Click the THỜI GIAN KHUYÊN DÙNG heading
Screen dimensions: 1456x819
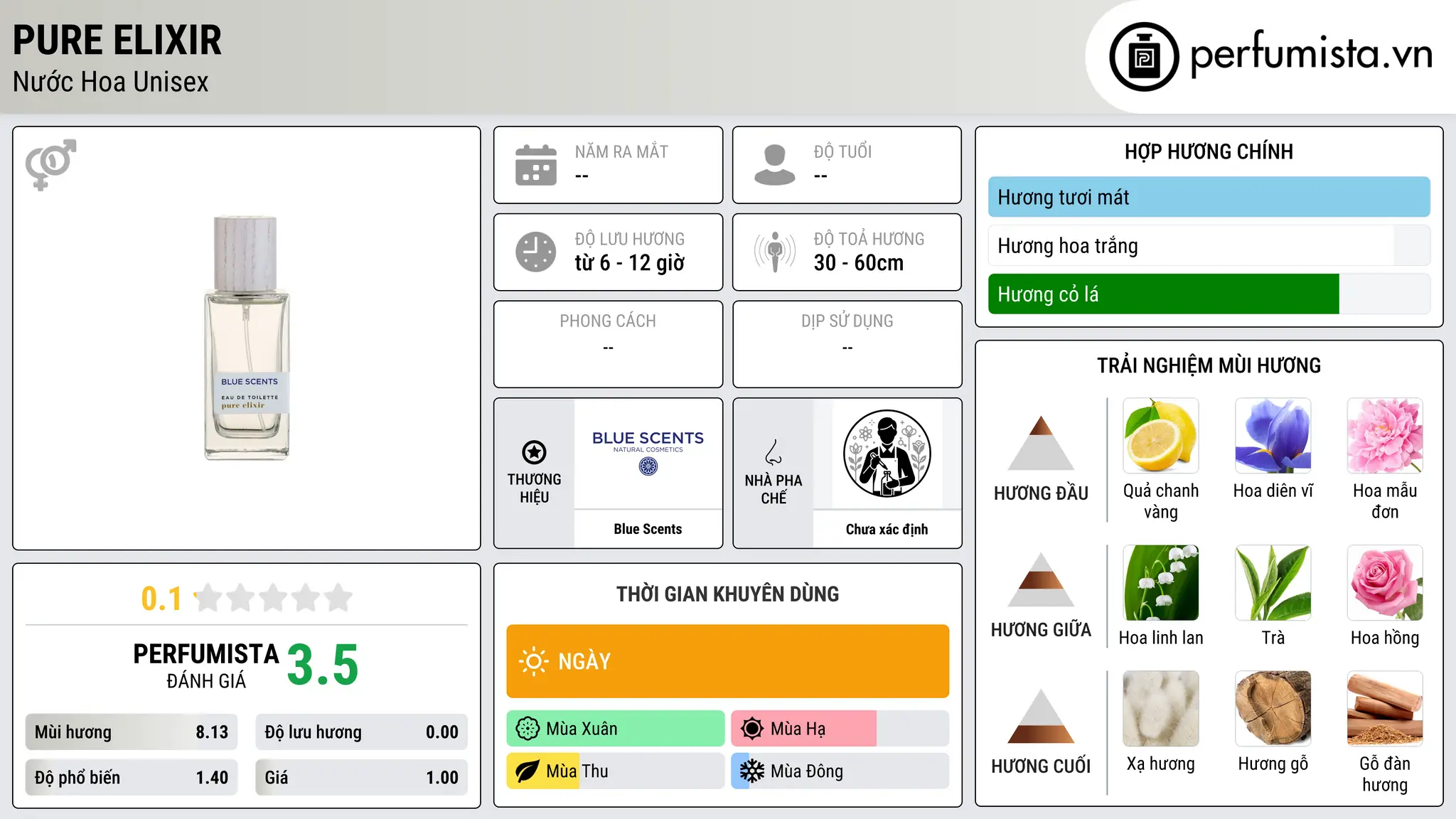click(x=728, y=594)
